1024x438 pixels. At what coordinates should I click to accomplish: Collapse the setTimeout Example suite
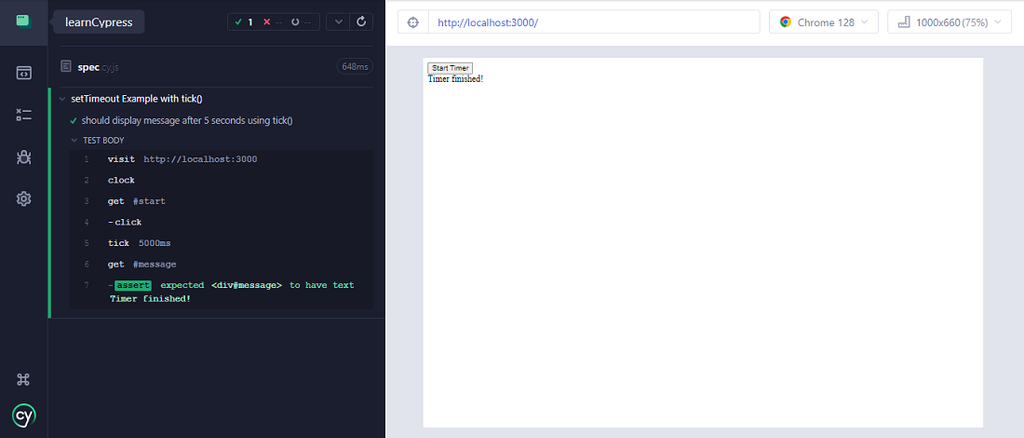pos(62,99)
